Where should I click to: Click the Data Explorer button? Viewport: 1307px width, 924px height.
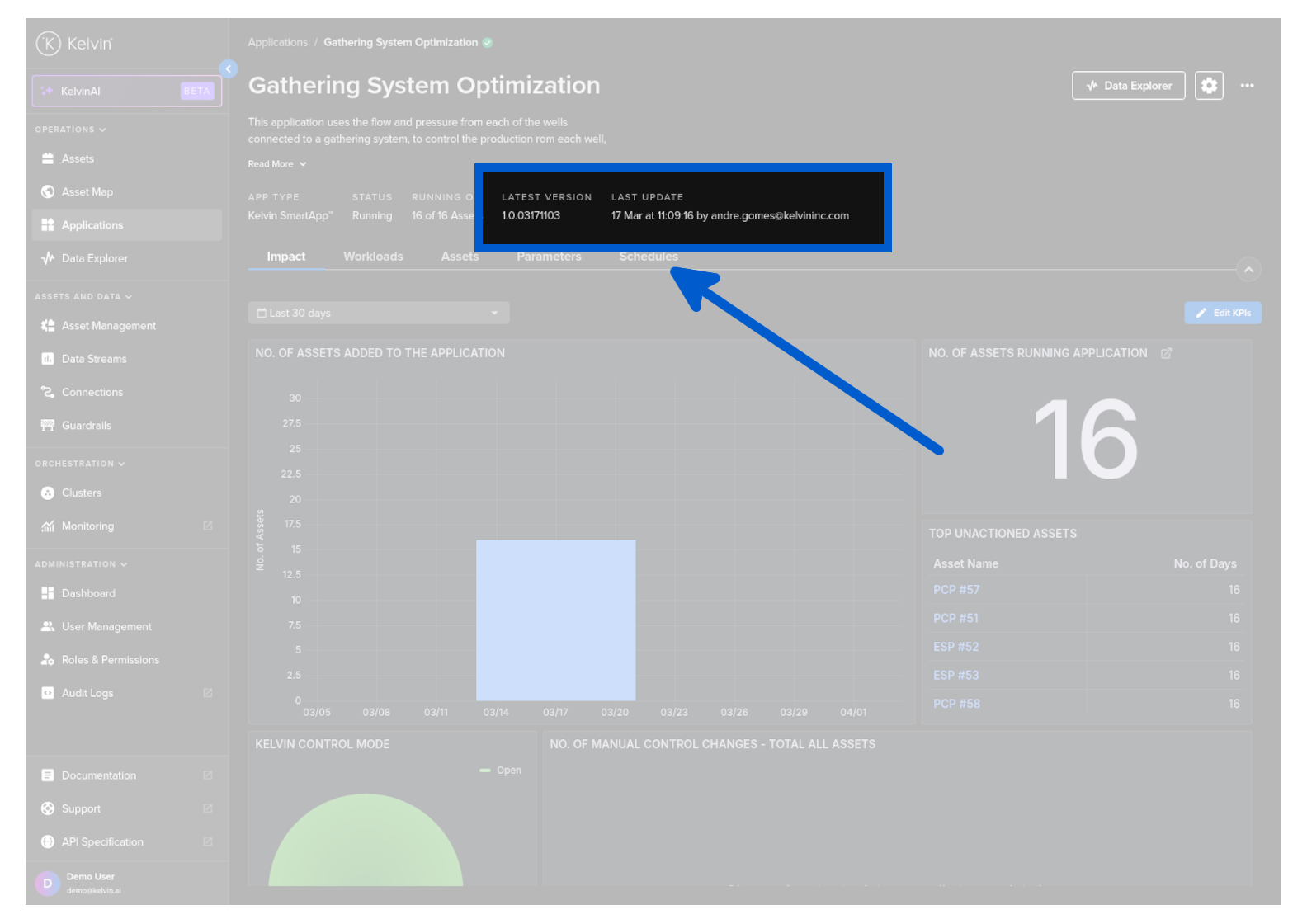tap(1128, 86)
